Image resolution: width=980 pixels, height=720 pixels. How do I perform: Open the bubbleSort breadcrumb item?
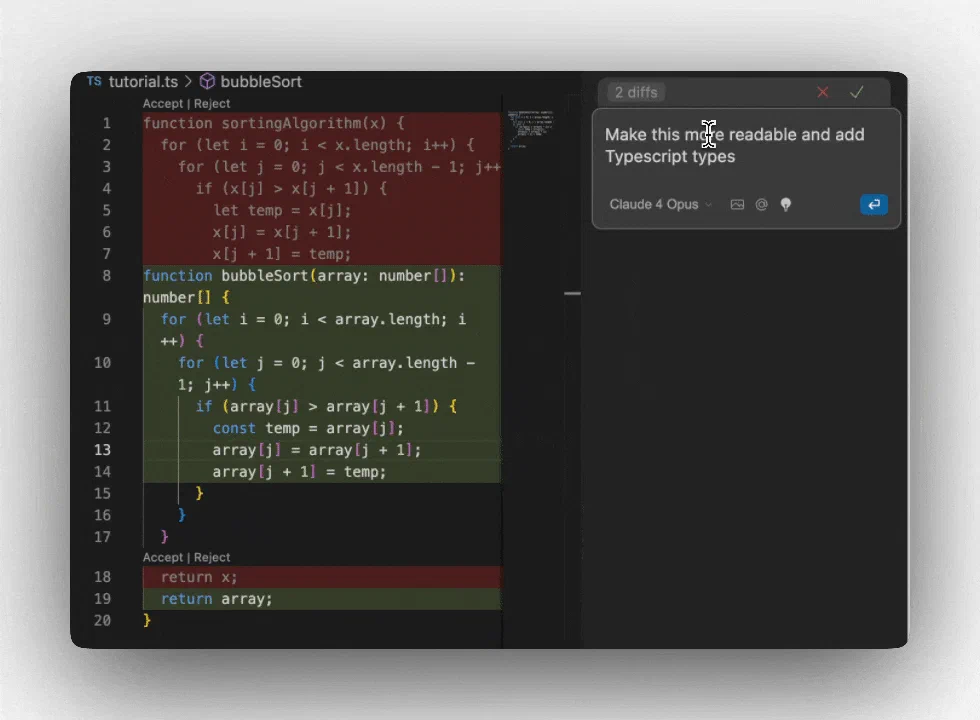tap(261, 81)
